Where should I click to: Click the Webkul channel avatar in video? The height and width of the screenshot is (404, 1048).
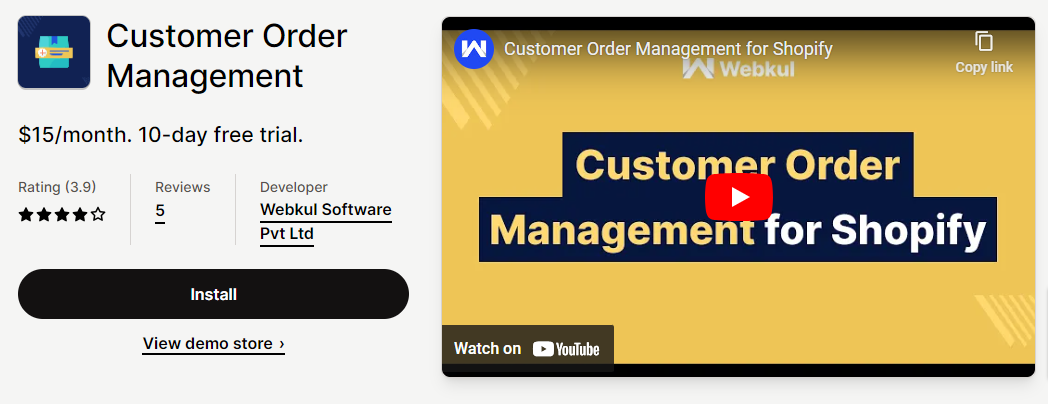(x=473, y=49)
